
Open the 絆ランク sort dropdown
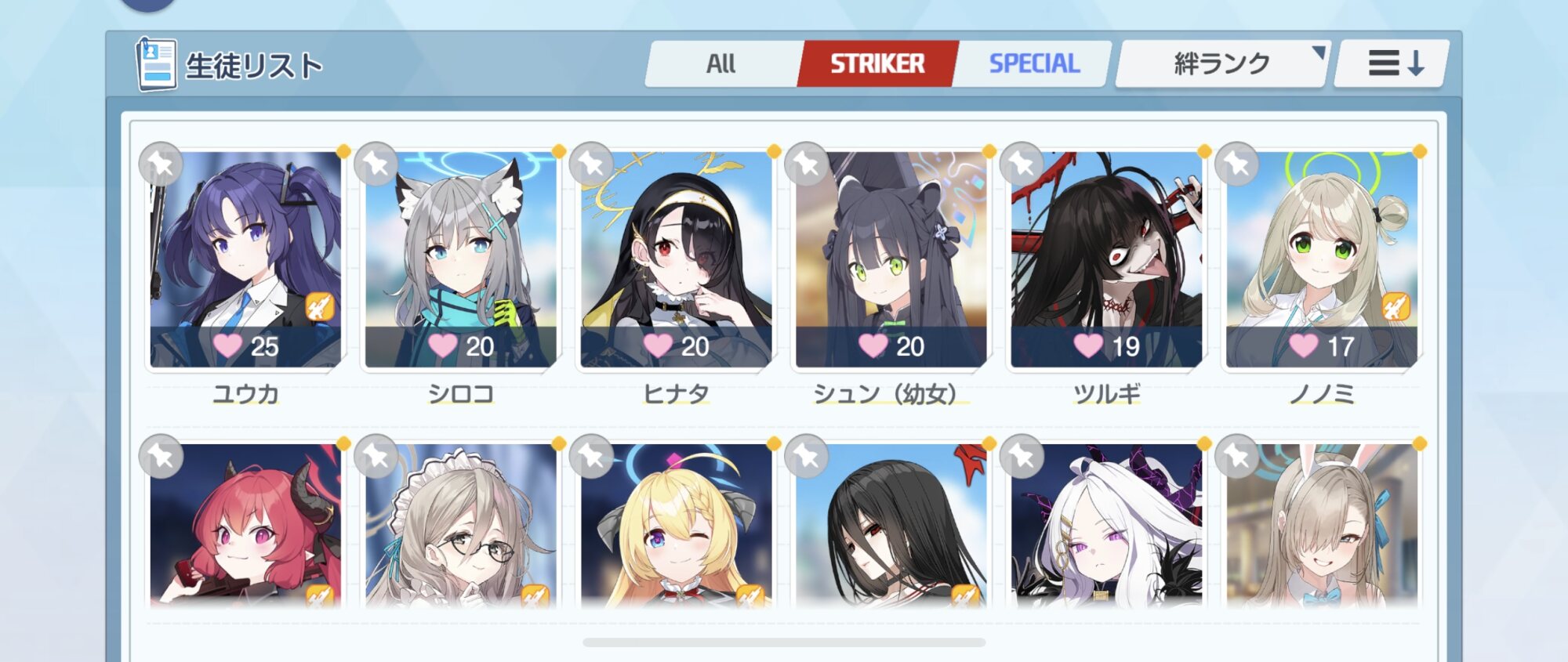coord(1221,63)
